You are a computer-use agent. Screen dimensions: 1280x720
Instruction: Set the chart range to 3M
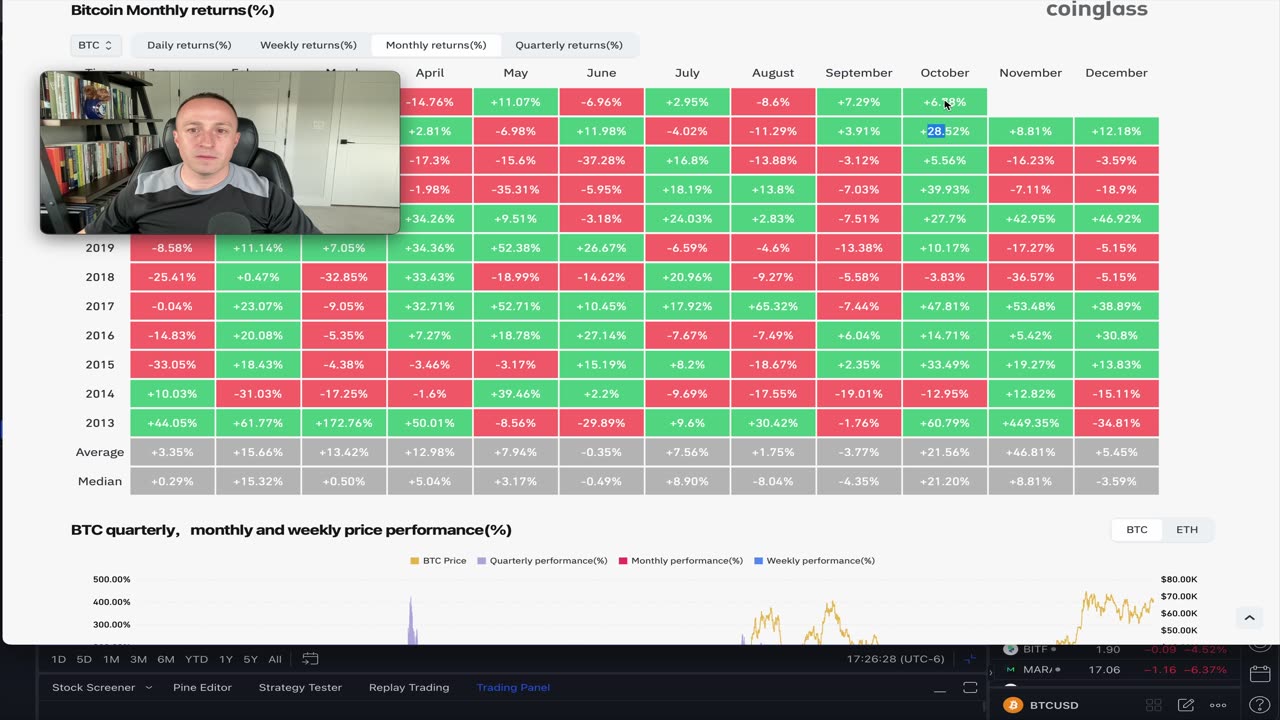(138, 659)
